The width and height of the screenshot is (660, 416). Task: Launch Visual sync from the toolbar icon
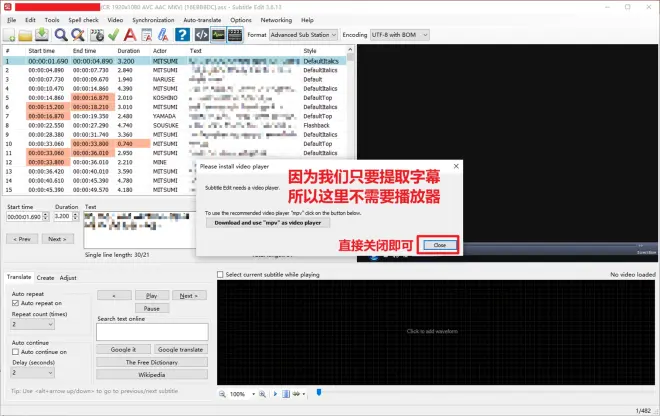(97, 35)
